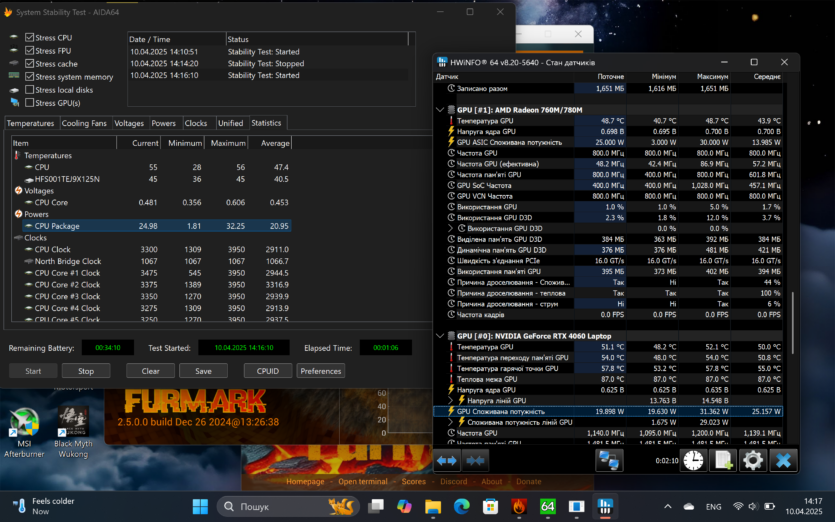Open Task View on the taskbar
835x522 pixels.
tap(376, 507)
